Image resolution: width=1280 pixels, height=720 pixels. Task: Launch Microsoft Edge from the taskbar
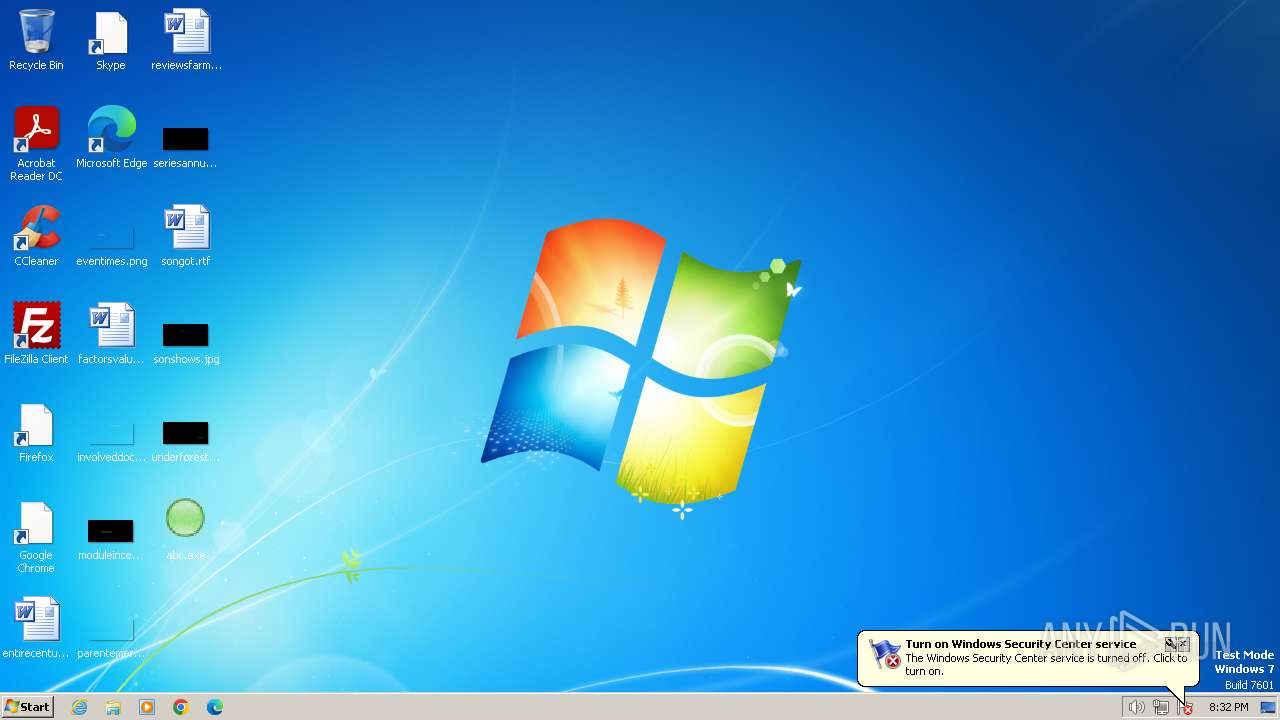pos(215,707)
